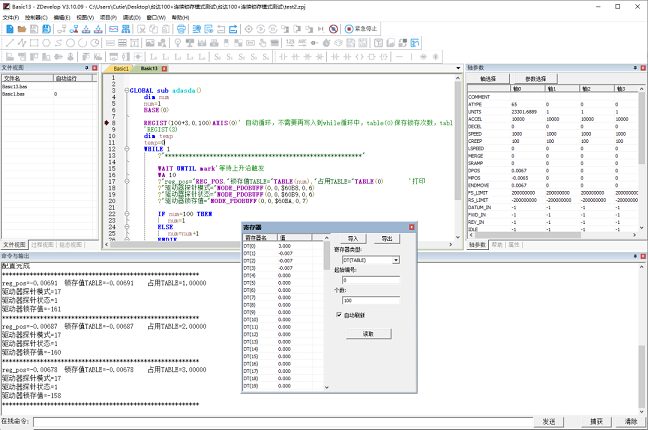Collapse the WHILE fold marker on line 12

coord(126,149)
